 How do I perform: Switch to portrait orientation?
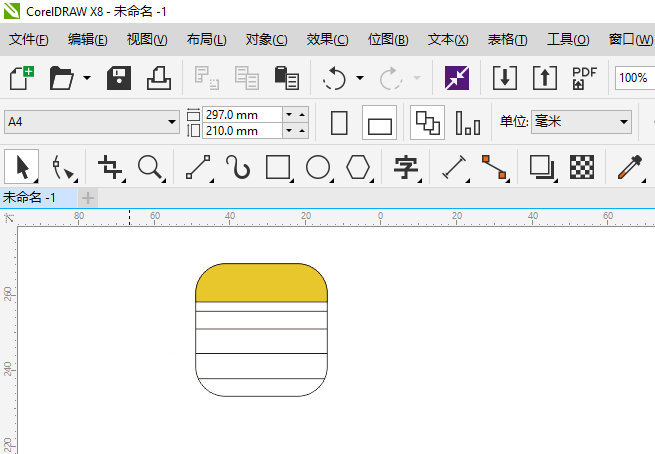click(339, 122)
